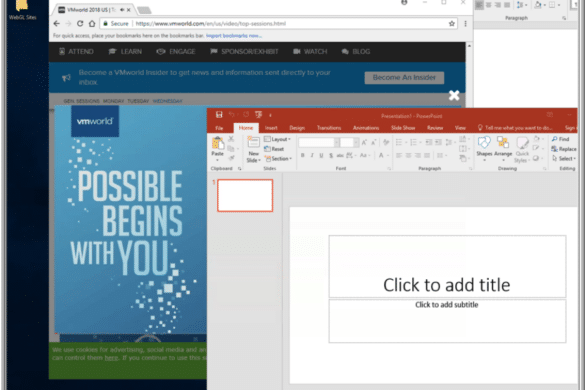Toggle Center alignment in PowerPoint's Paragraph group
This screenshot has width=585, height=390.
[x=408, y=155]
